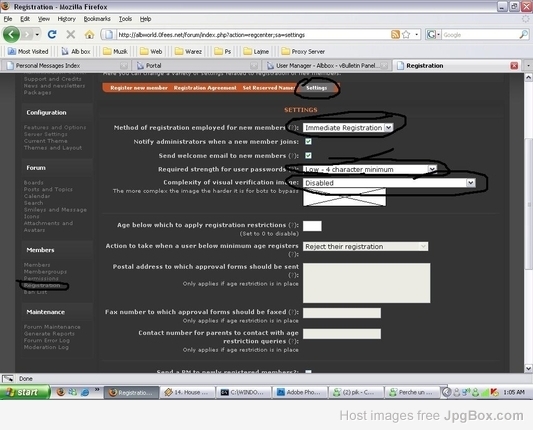
Task: Switch to the User Manager vBulletin tab
Action: click(326, 66)
